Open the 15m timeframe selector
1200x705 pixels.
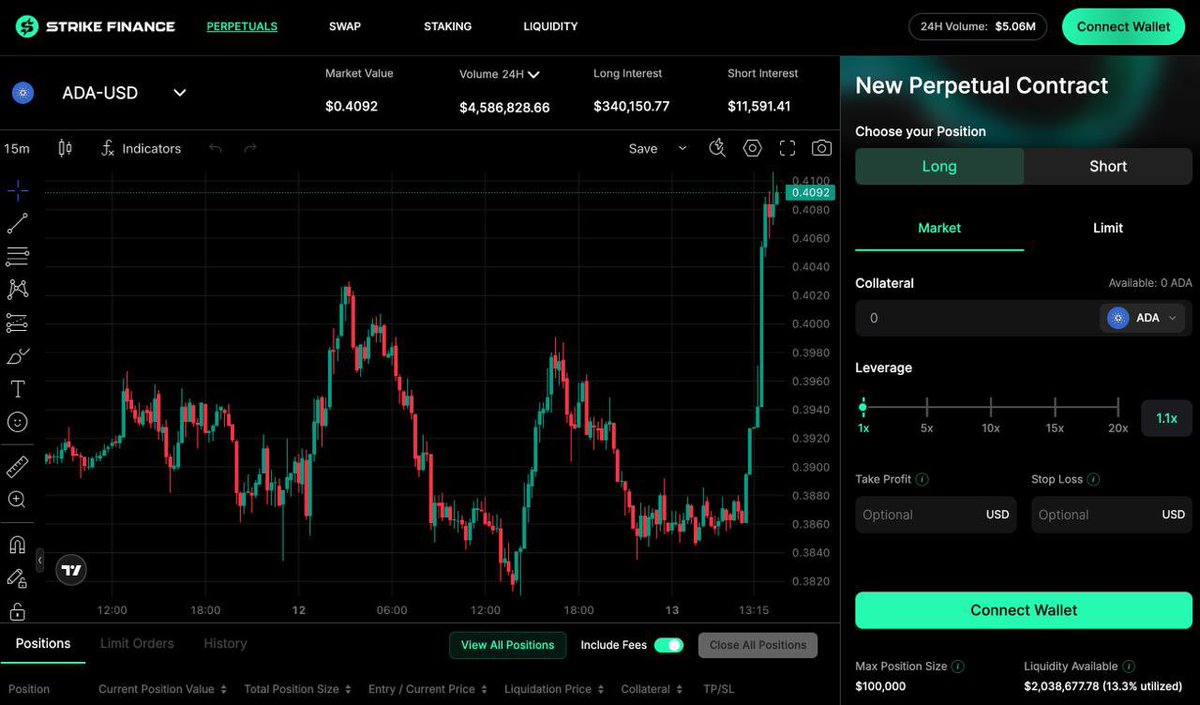click(x=17, y=148)
